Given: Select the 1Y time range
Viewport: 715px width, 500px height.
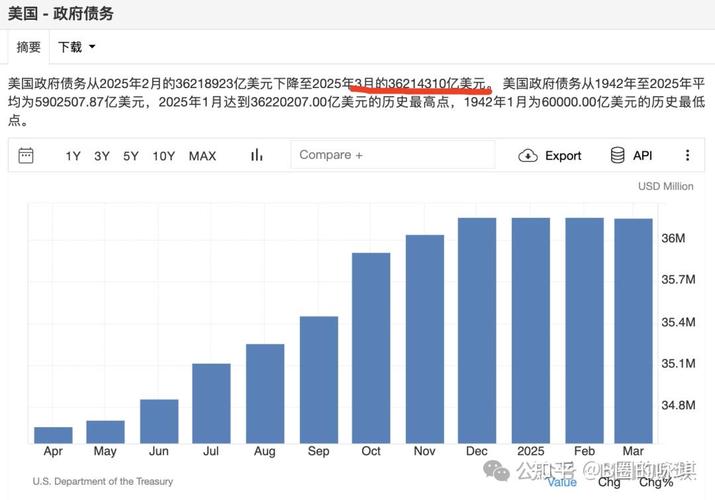Looking at the screenshot, I should 73,156.
